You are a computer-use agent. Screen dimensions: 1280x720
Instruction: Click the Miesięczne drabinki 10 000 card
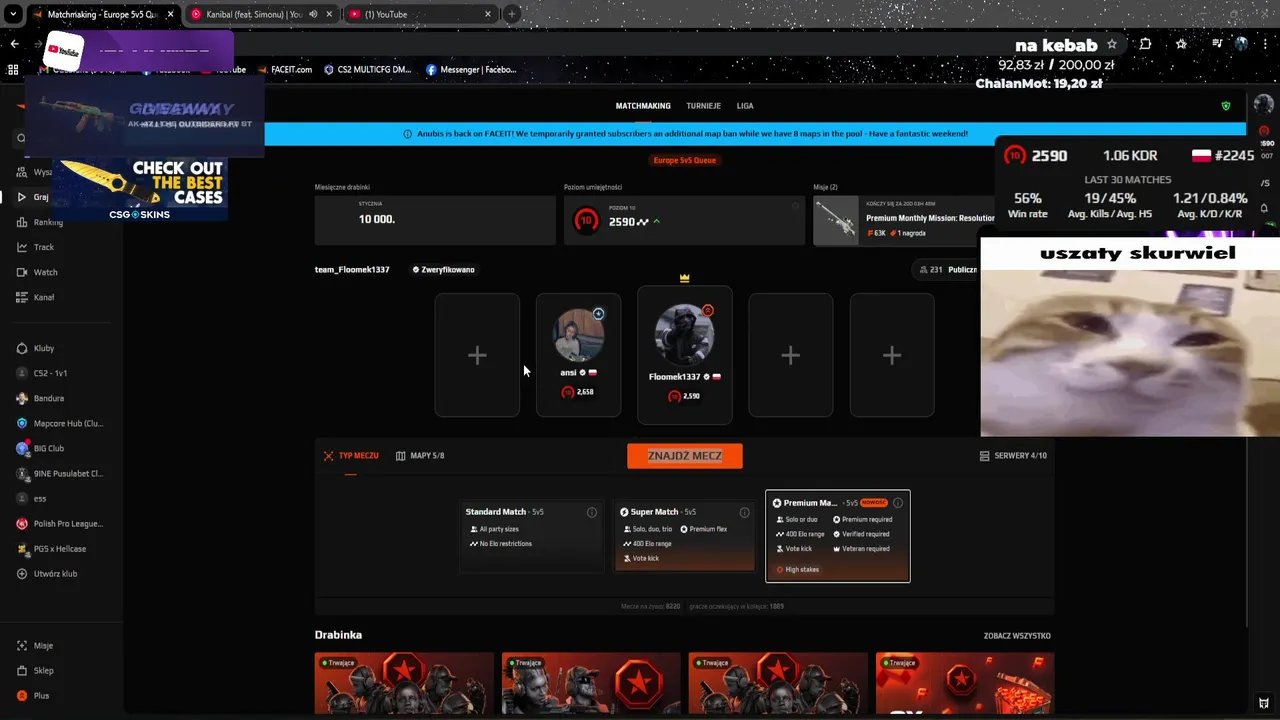[435, 220]
